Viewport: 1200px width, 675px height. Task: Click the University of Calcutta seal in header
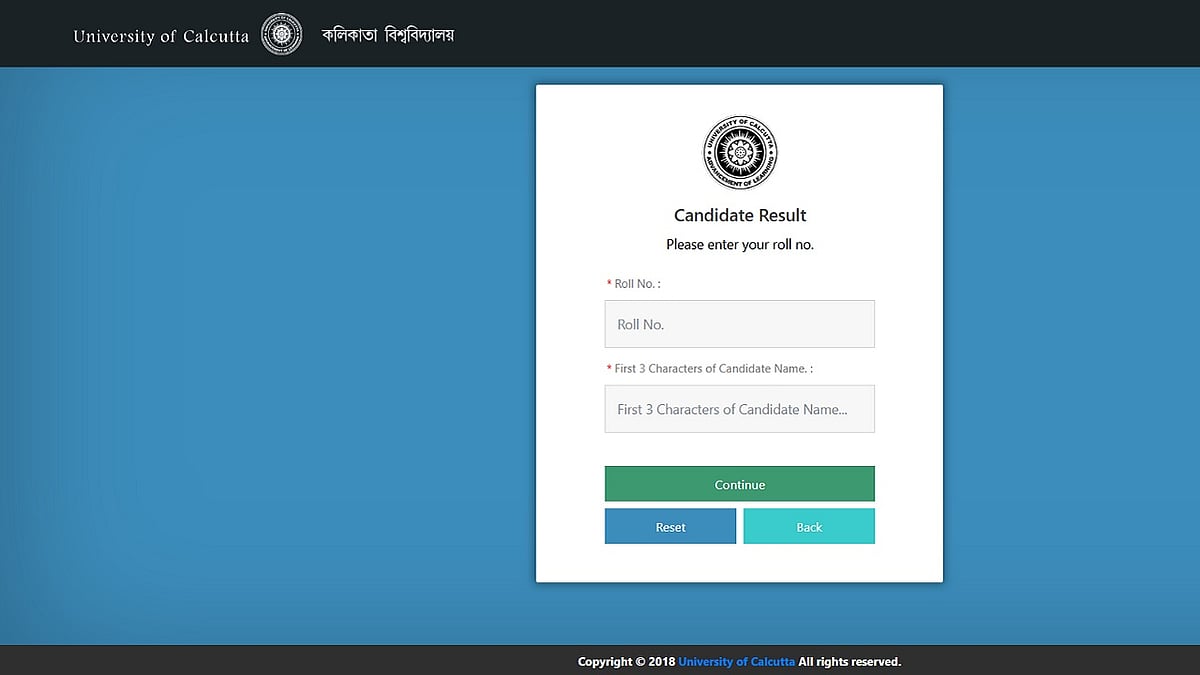(281, 34)
